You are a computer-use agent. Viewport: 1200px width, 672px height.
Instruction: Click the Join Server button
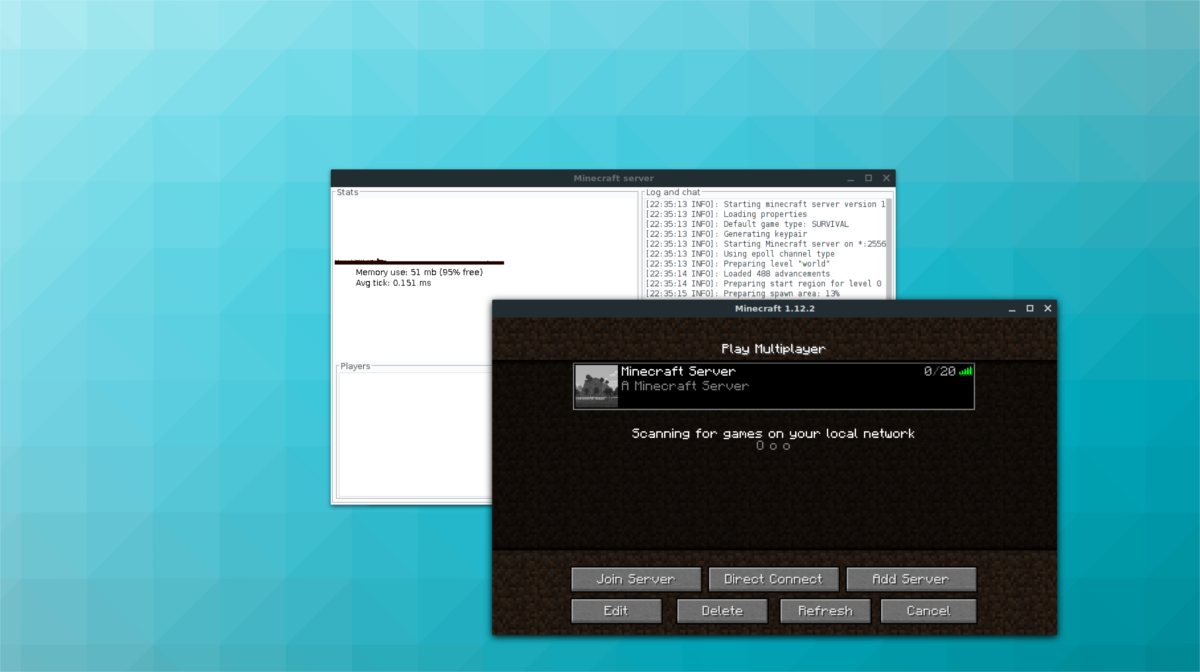636,579
